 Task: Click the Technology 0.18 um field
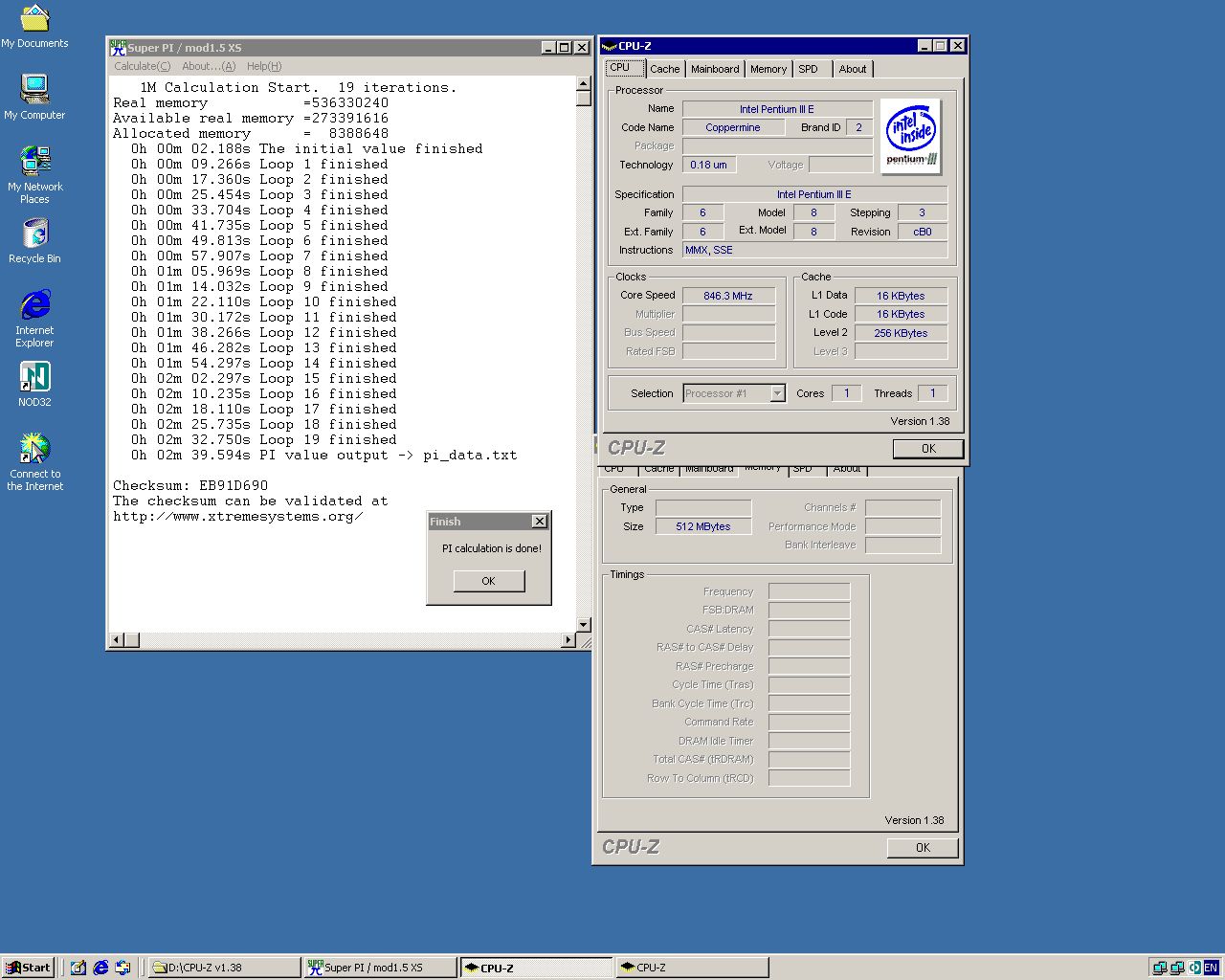coord(708,165)
